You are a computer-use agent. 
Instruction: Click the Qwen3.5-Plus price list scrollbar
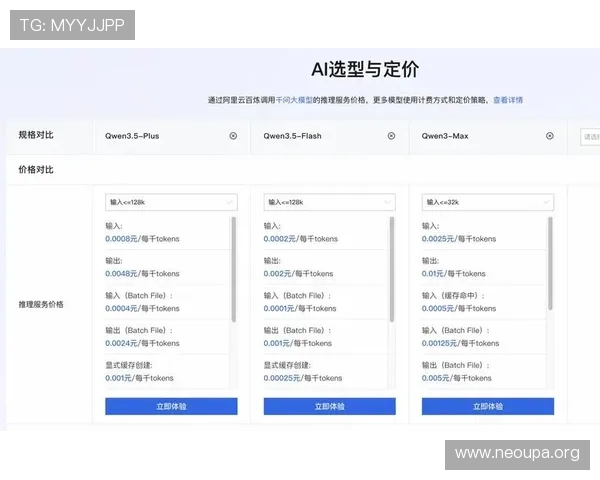(233, 269)
